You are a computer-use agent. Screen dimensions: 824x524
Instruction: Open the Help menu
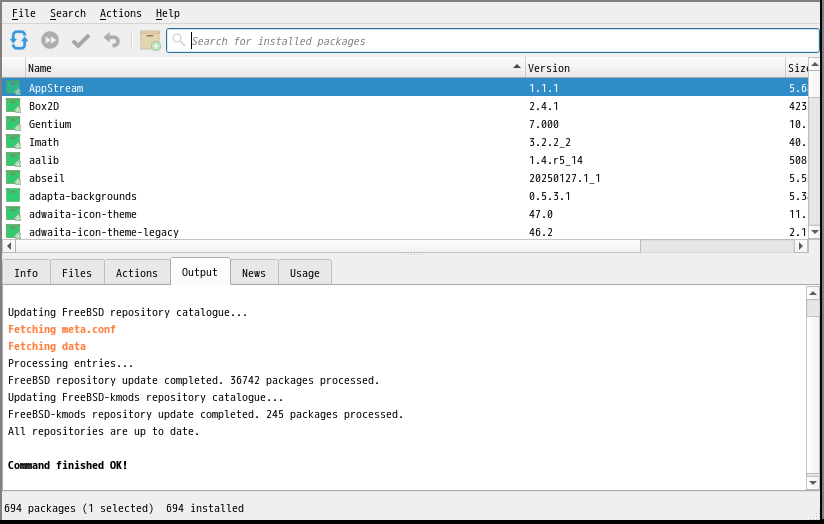(x=168, y=13)
